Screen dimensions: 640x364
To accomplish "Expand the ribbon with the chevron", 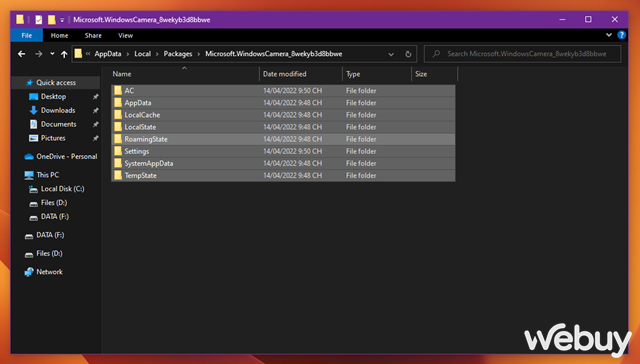I will tap(609, 35).
